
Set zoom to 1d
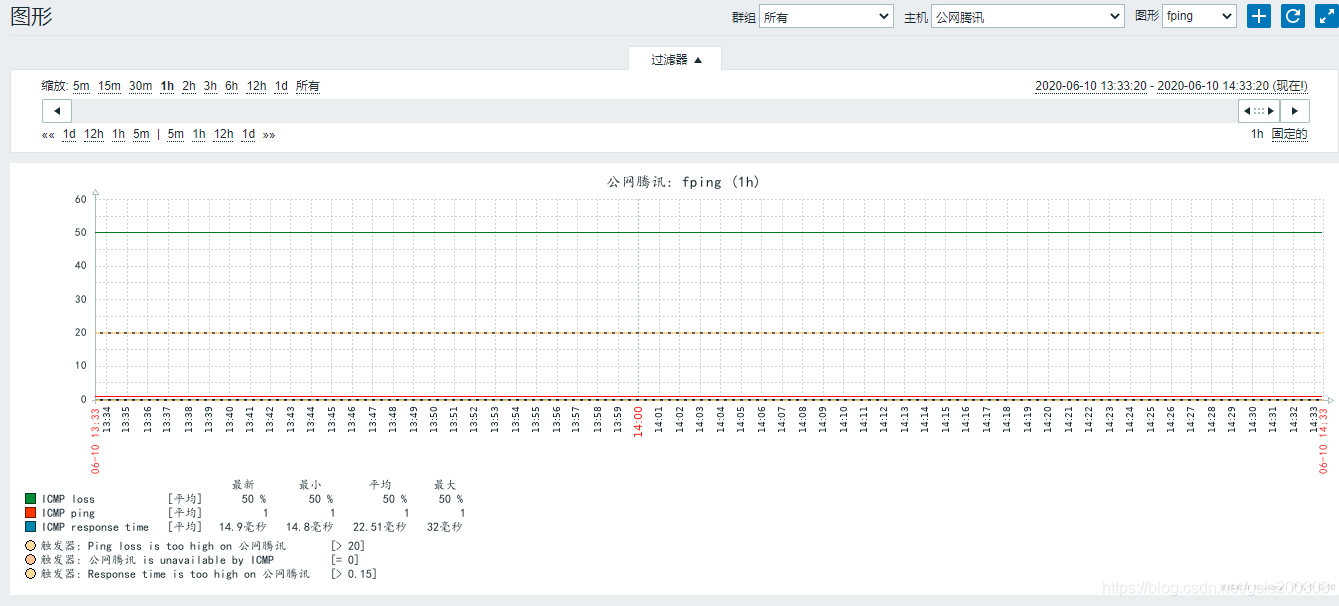[x=281, y=86]
